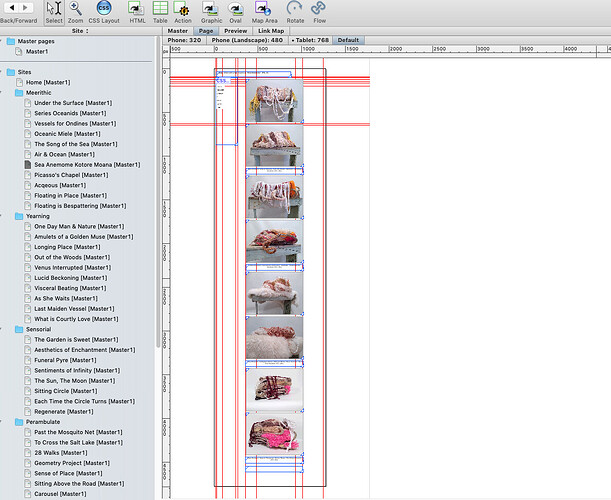Pick the Table tool
Image resolution: width=611 pixels, height=500 pixels.
(160, 12)
